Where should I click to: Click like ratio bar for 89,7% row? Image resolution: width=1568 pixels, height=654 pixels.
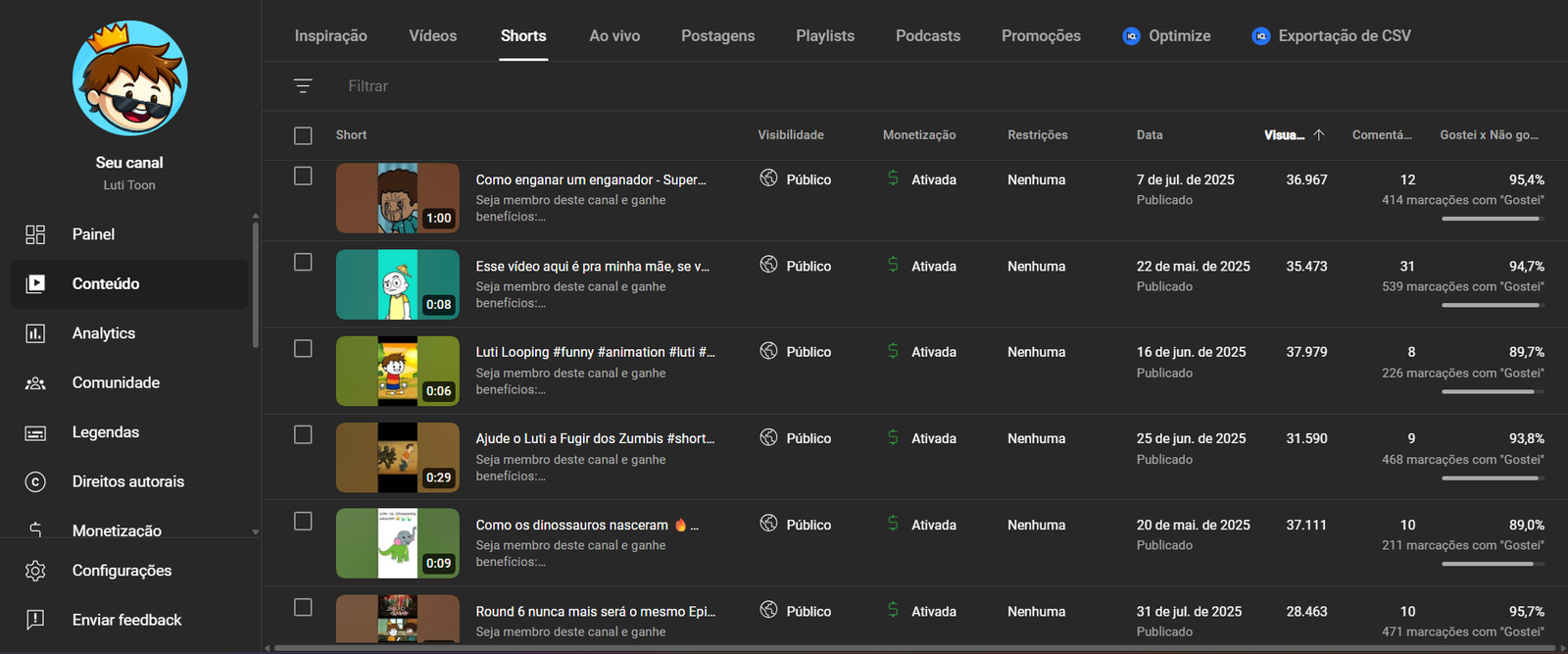click(x=1493, y=391)
